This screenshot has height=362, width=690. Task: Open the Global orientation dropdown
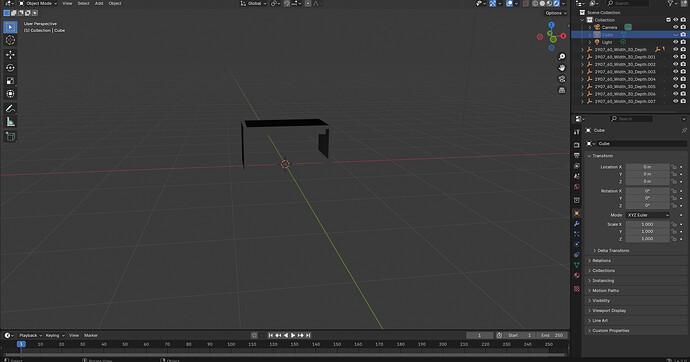coord(253,4)
